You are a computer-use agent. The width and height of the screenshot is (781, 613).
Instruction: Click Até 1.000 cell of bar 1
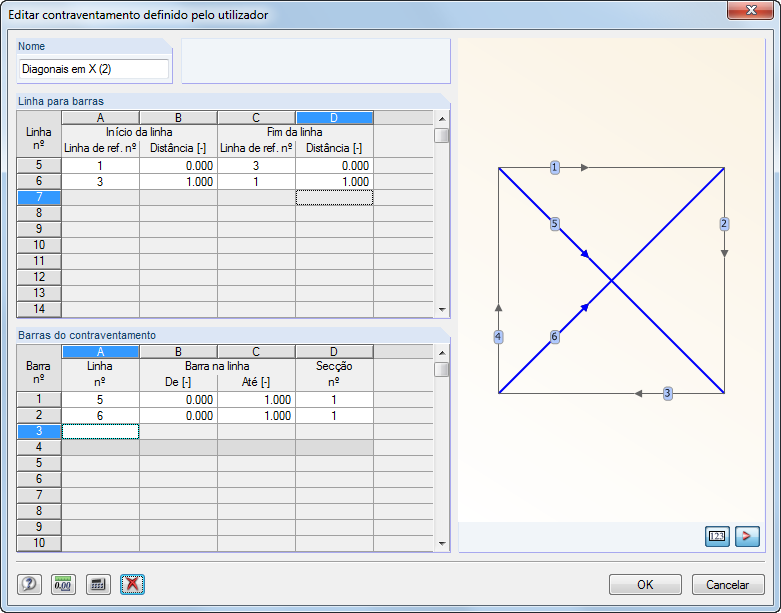click(256, 400)
